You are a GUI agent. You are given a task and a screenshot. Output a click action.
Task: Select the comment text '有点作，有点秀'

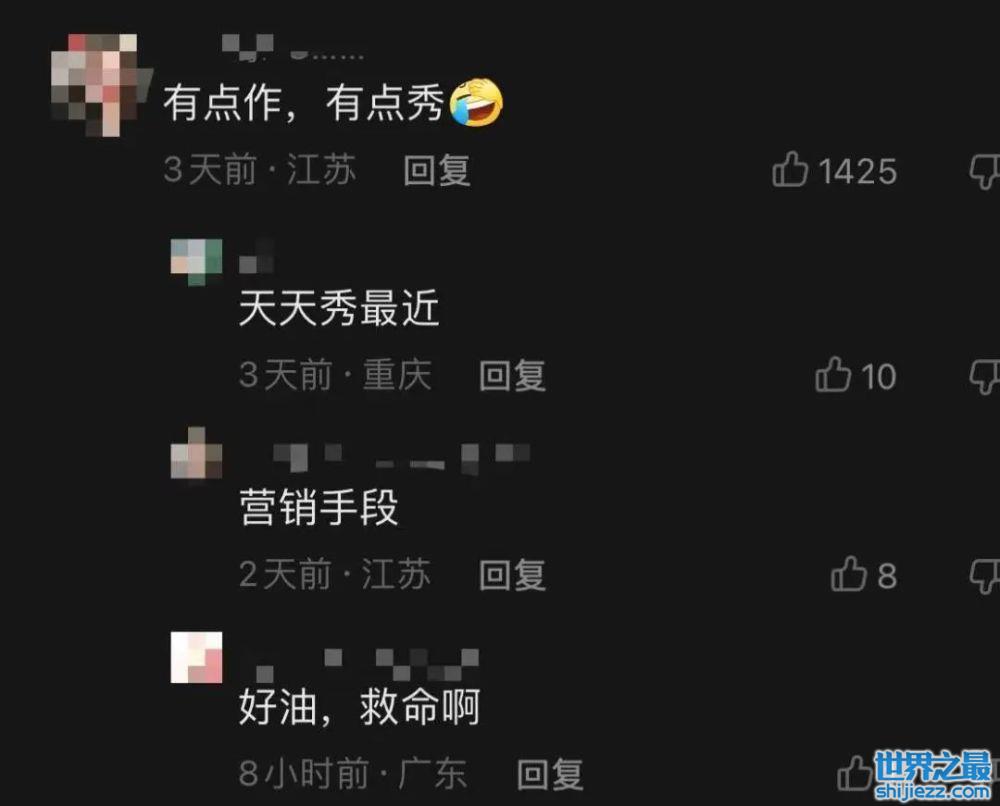(304, 103)
